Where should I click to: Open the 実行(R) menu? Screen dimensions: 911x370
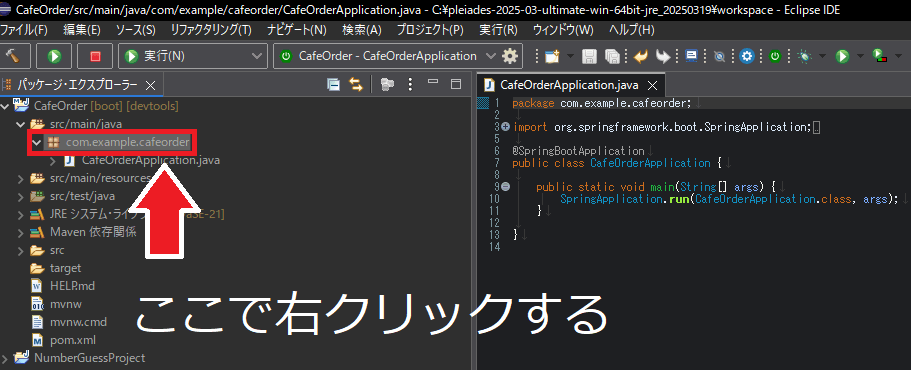click(498, 30)
